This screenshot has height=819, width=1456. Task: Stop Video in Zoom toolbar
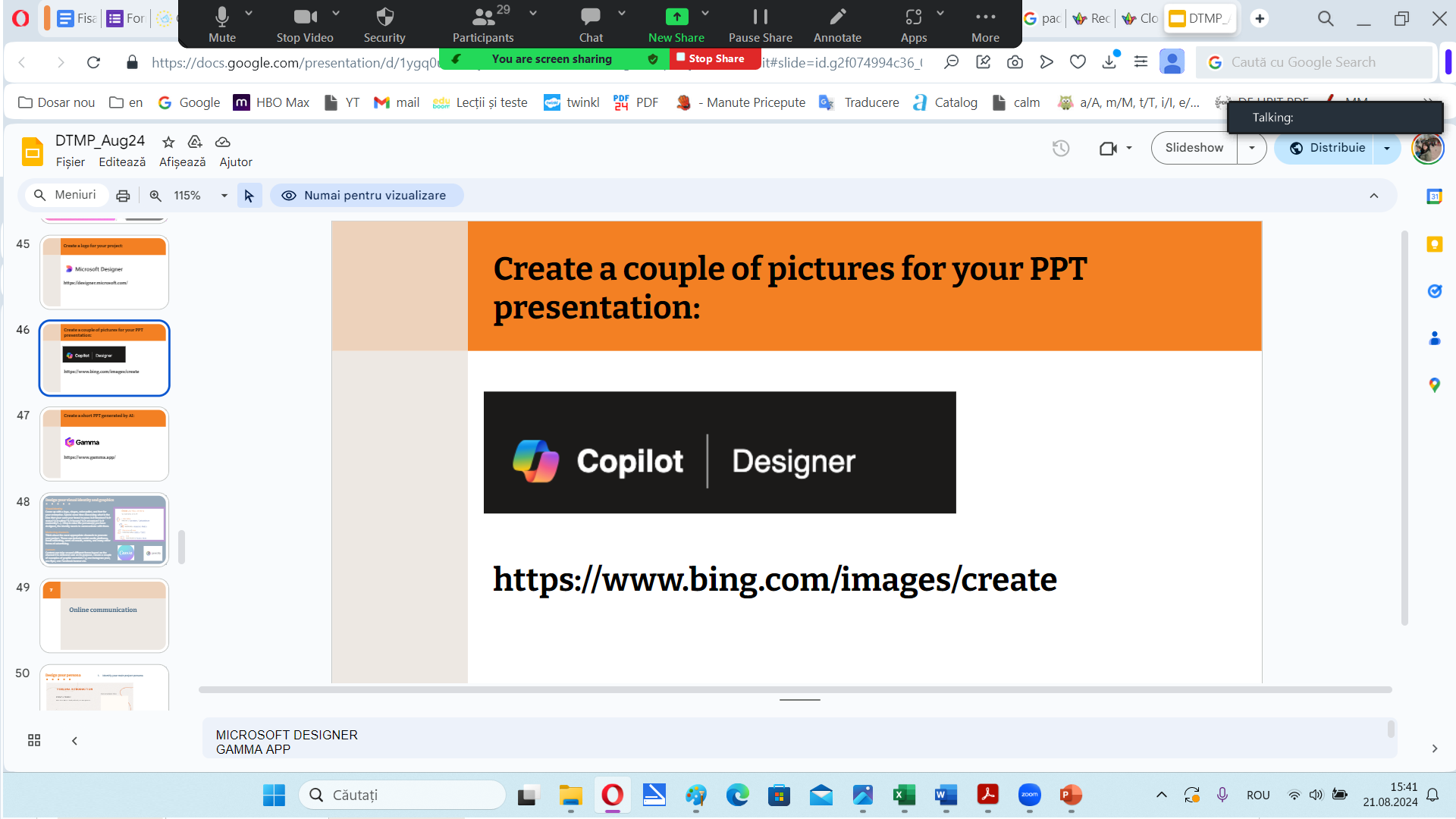point(304,24)
